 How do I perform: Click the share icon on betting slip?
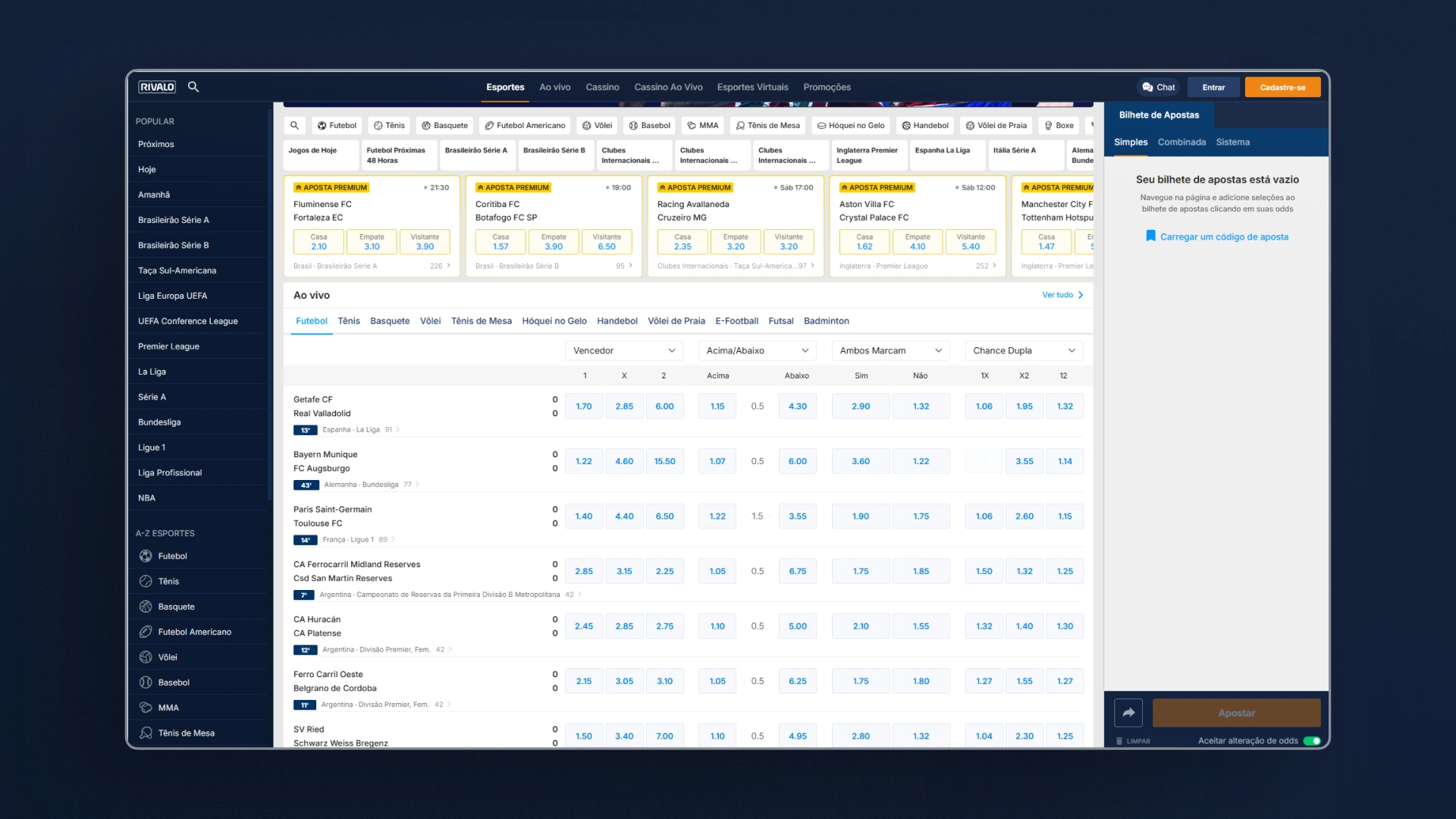tap(1128, 712)
